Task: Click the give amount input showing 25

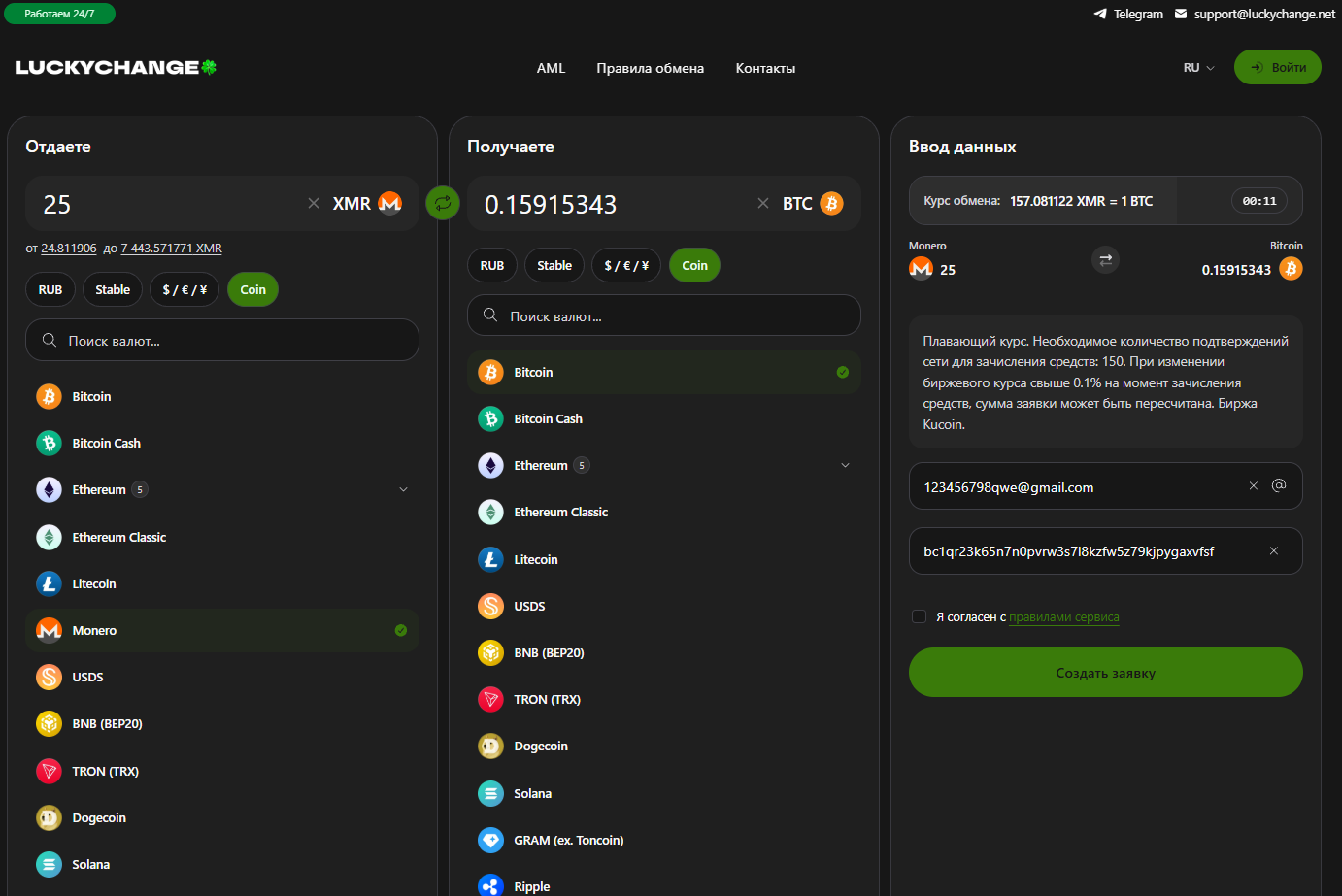Action: tap(170, 204)
